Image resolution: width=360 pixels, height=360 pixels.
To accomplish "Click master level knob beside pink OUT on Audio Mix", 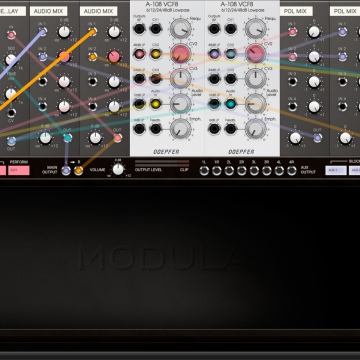I will 95,138.
